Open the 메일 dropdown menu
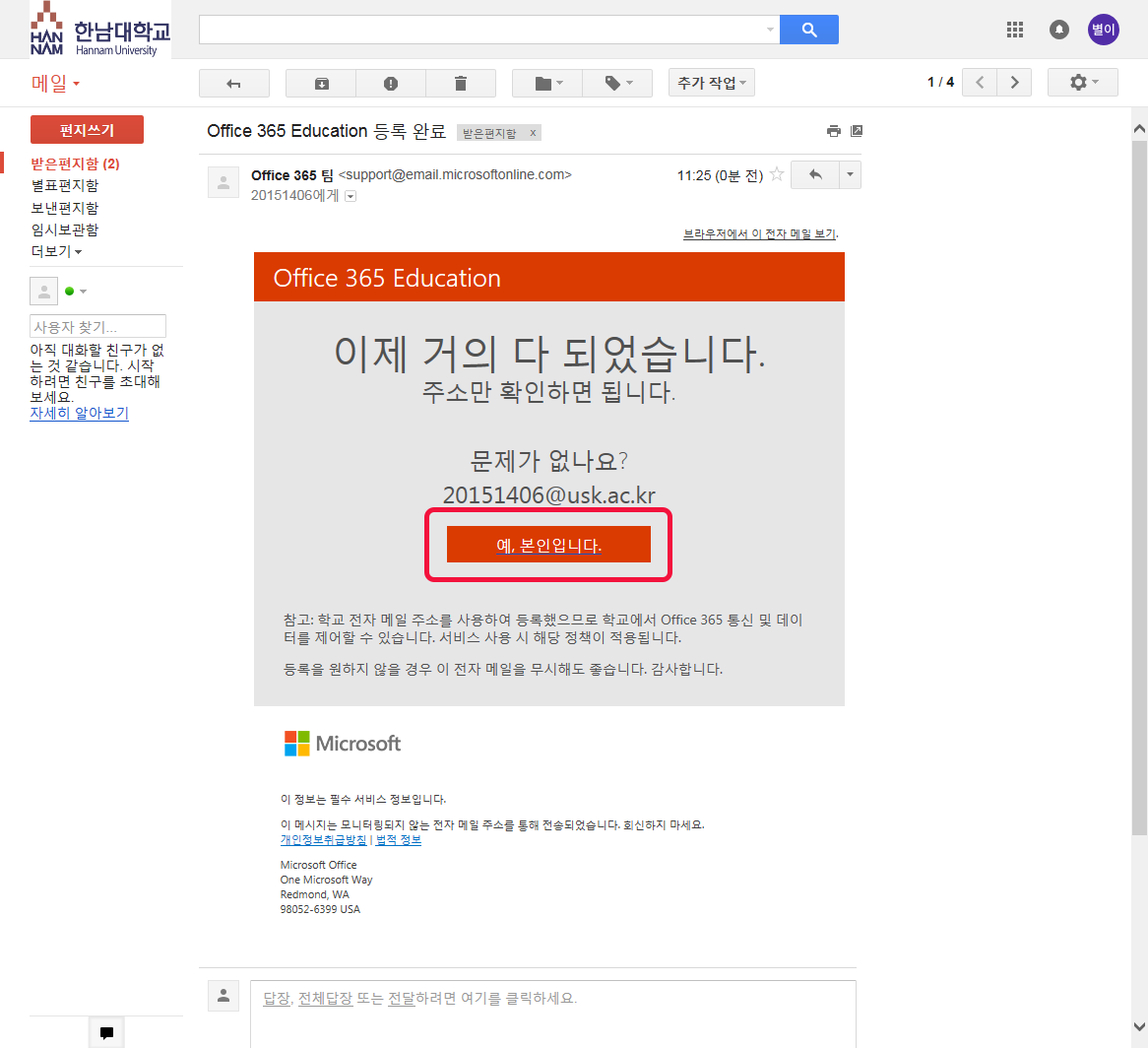This screenshot has height=1048, width=1148. pos(56,84)
